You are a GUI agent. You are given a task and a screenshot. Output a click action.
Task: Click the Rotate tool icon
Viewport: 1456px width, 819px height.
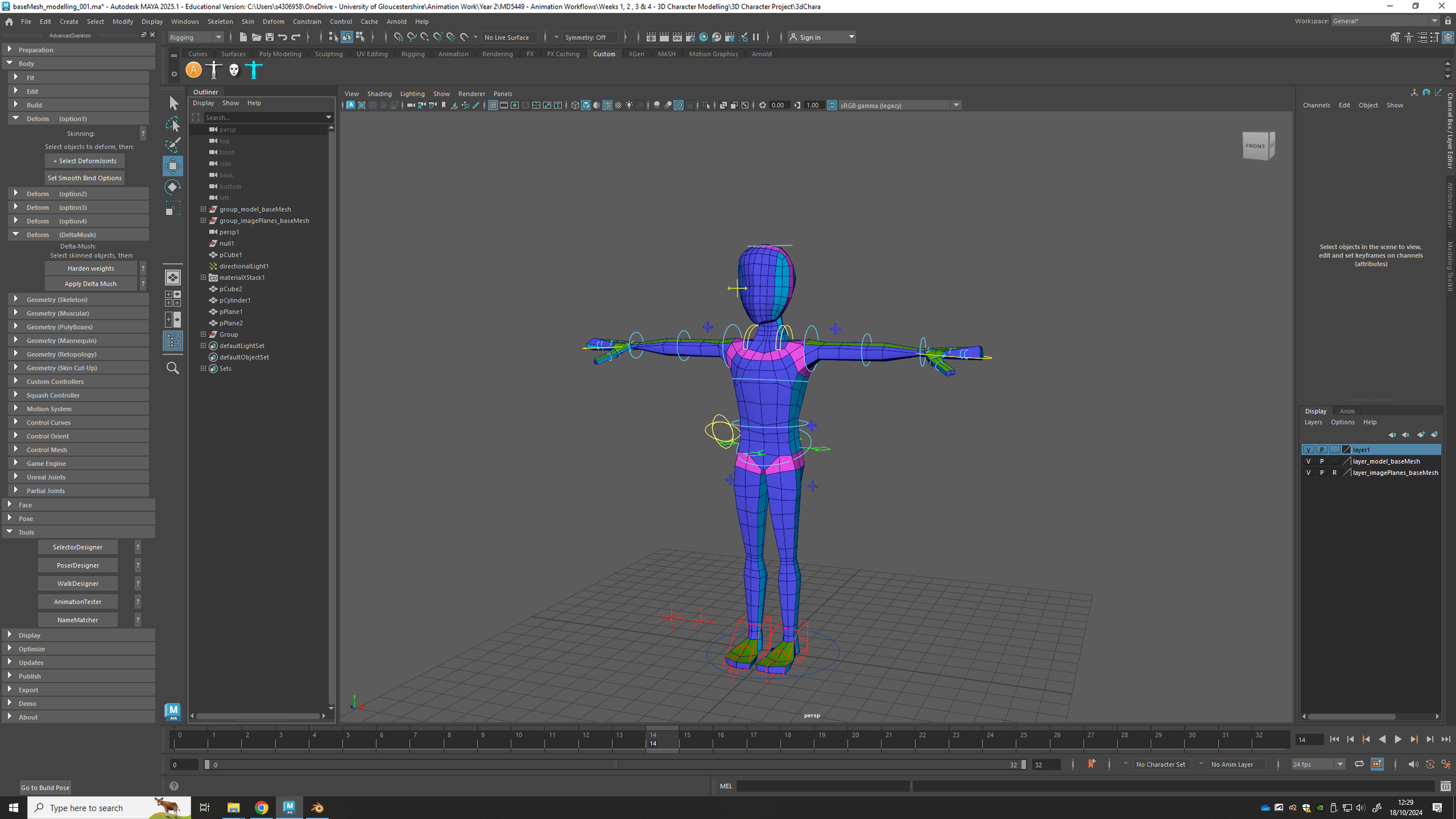point(173,187)
